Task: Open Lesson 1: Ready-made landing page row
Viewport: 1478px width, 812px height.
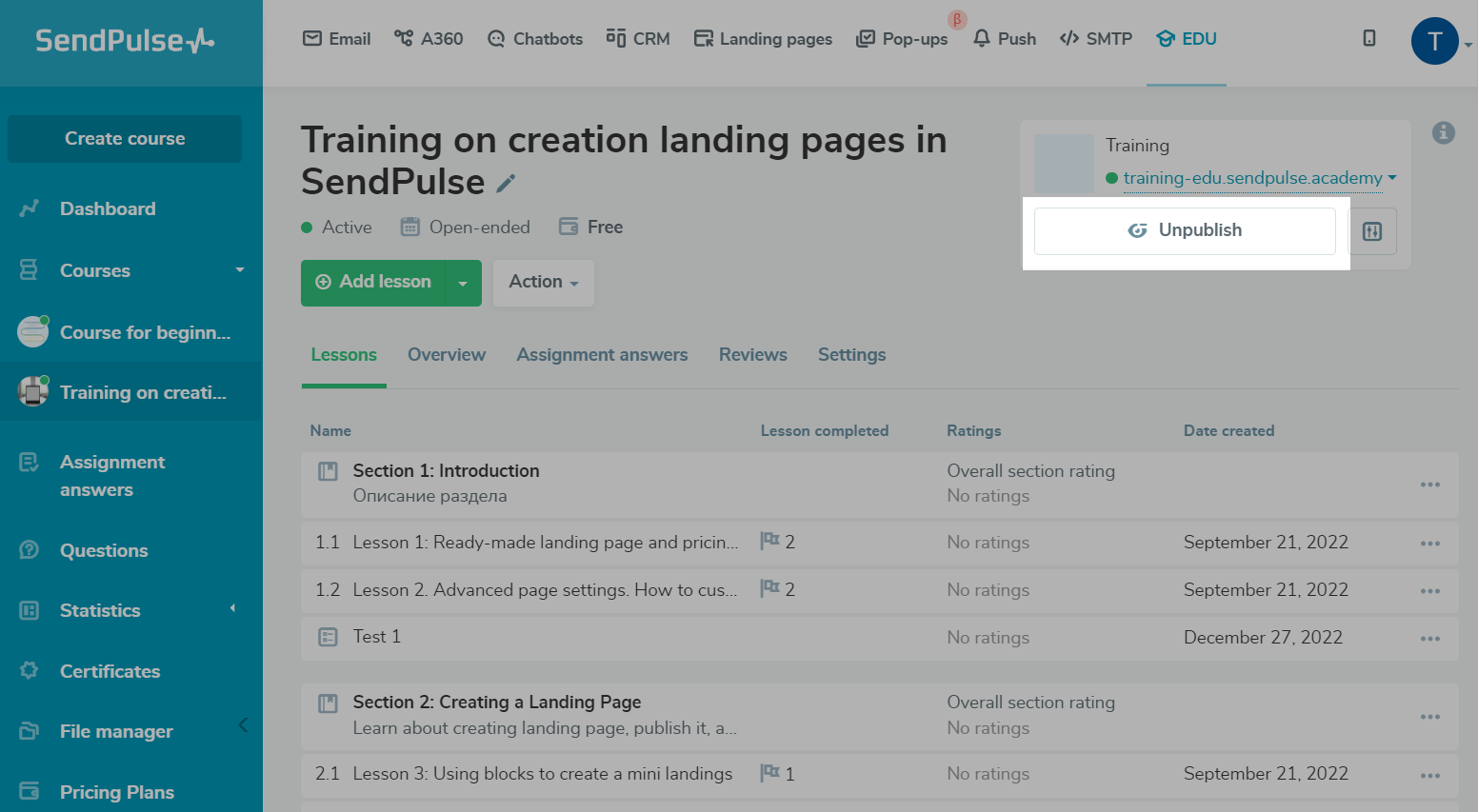Action: 545,543
